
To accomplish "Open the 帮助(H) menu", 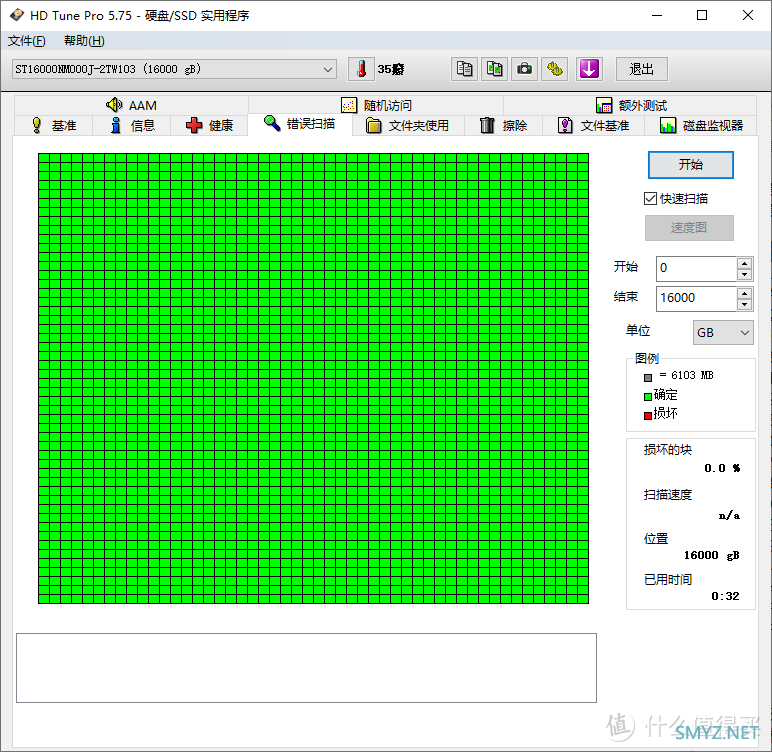I will point(84,41).
